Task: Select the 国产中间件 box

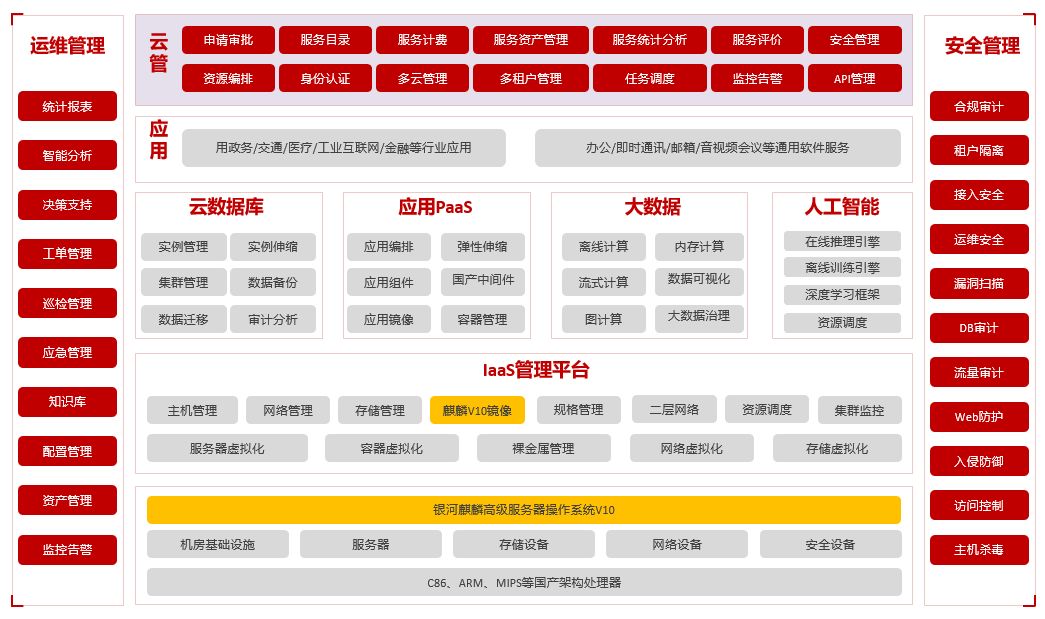Action: click(x=483, y=281)
